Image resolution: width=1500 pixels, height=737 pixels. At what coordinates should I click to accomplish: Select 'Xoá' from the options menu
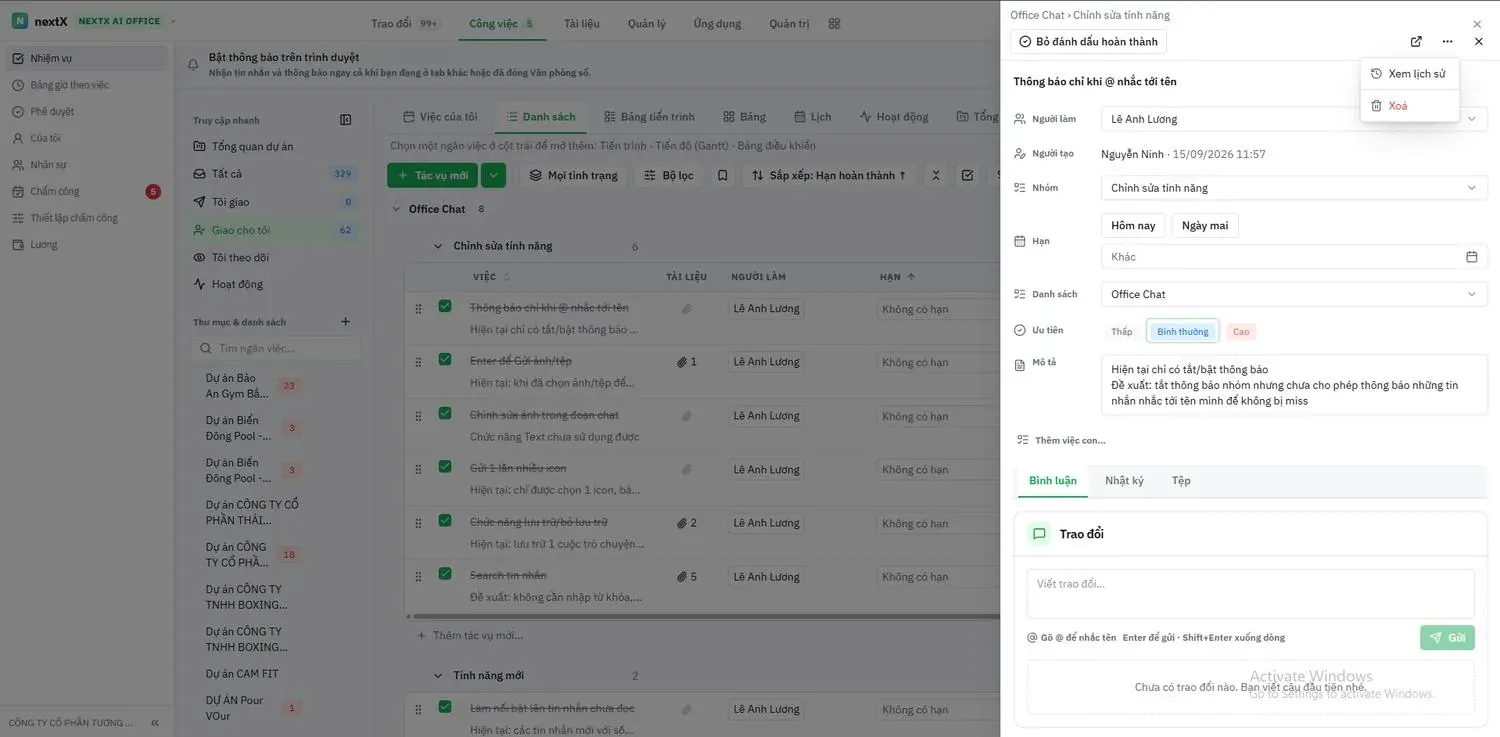[x=1409, y=106]
